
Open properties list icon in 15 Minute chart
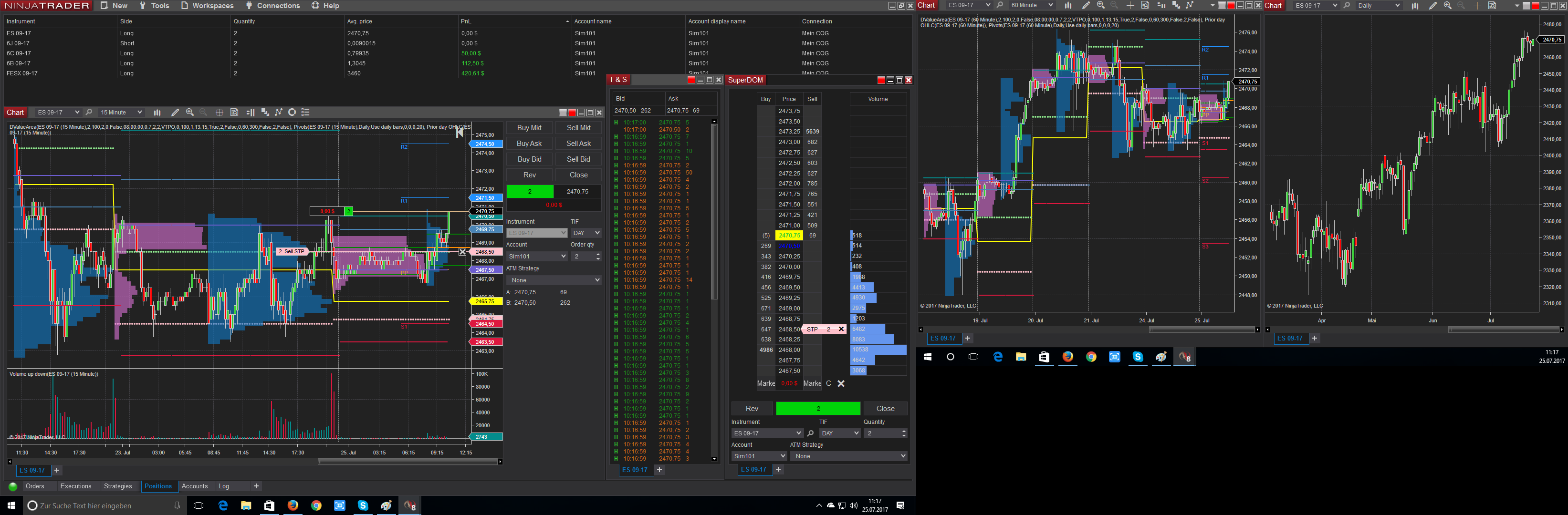point(306,113)
